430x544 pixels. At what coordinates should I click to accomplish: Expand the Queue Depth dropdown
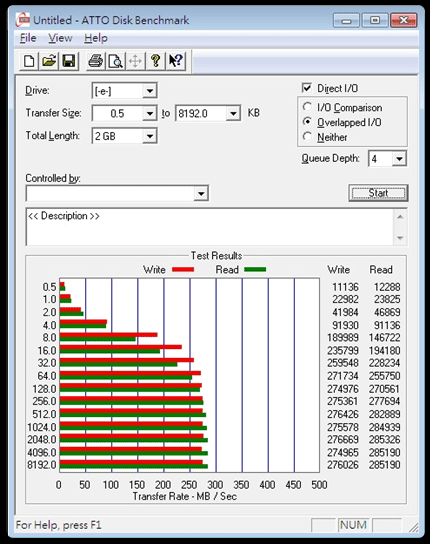[x=399, y=159]
